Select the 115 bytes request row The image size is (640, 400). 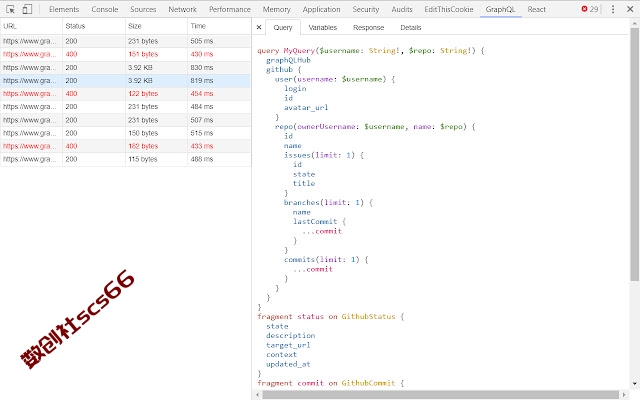[x=125, y=159]
